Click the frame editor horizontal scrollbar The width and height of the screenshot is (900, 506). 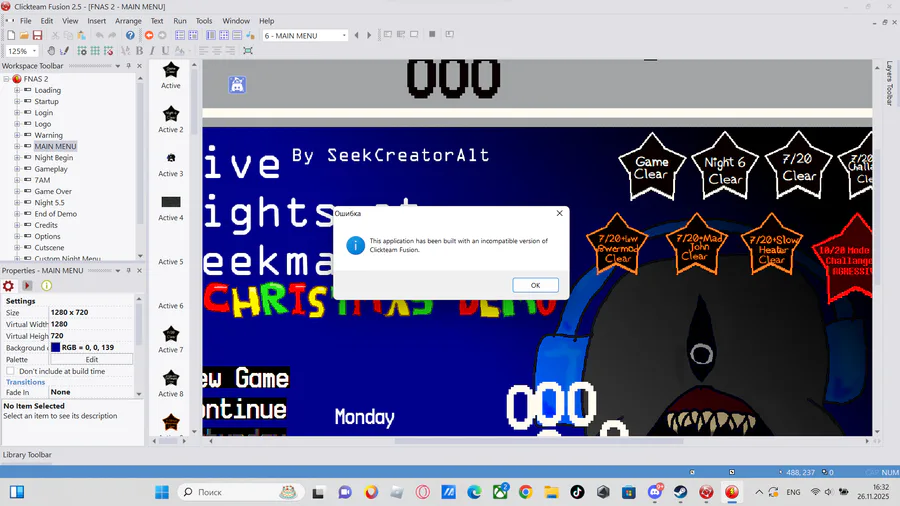(538, 441)
